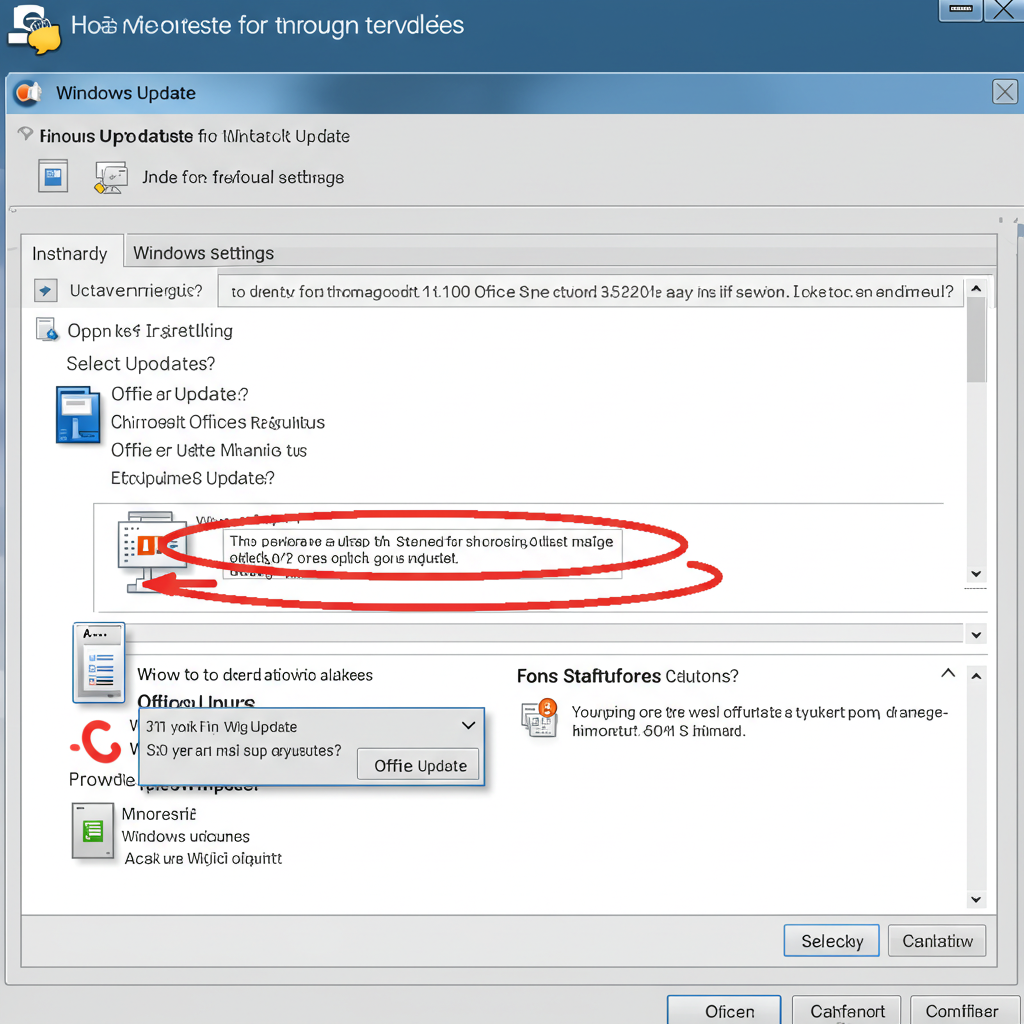Click 'Jnde for frefoual settirage' text
This screenshot has width=1024, height=1024.
tap(243, 178)
